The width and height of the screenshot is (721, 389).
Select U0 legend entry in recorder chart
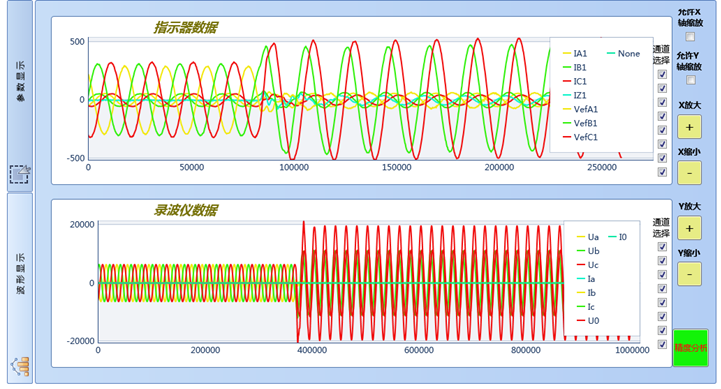pos(588,320)
